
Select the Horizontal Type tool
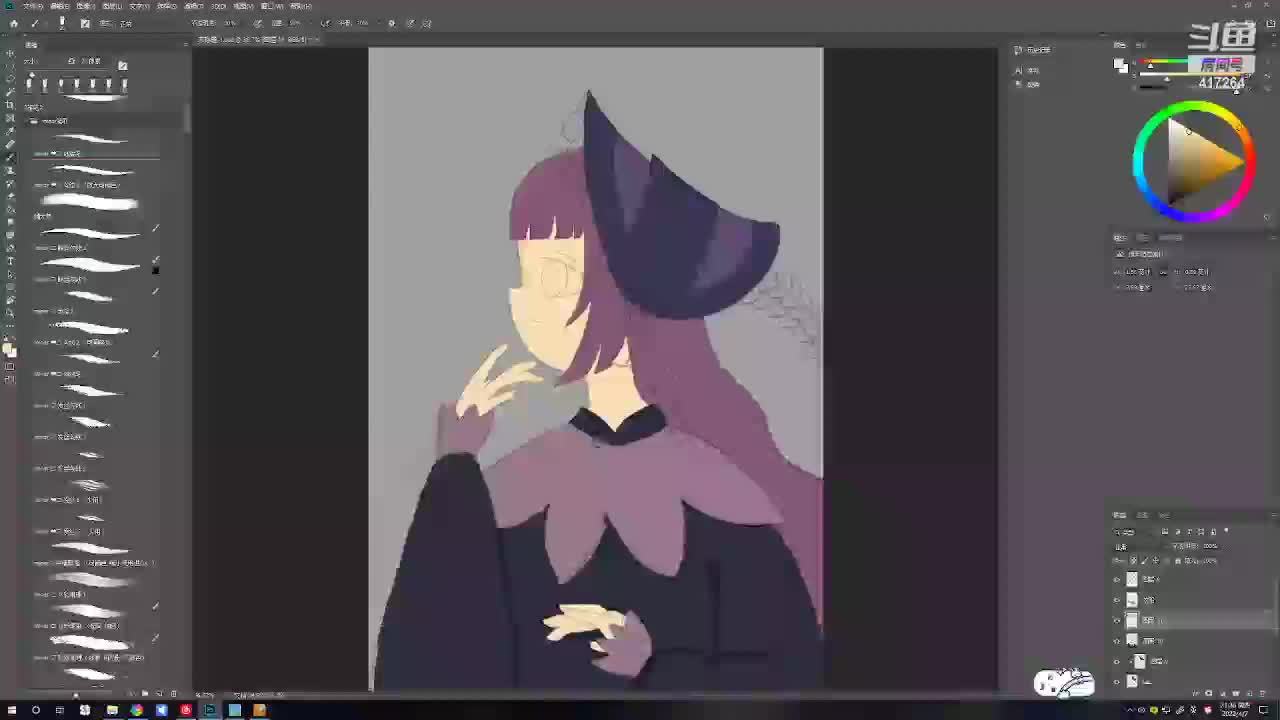[10, 261]
